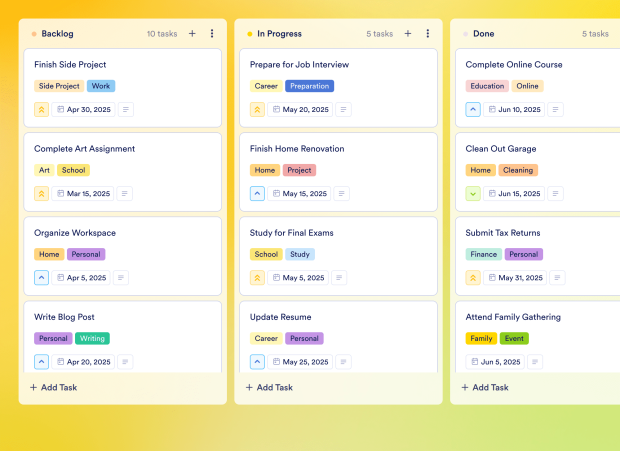Screen dimensions: 620x451
Task: Open description icon on Update Resume card
Action: [x=344, y=362]
